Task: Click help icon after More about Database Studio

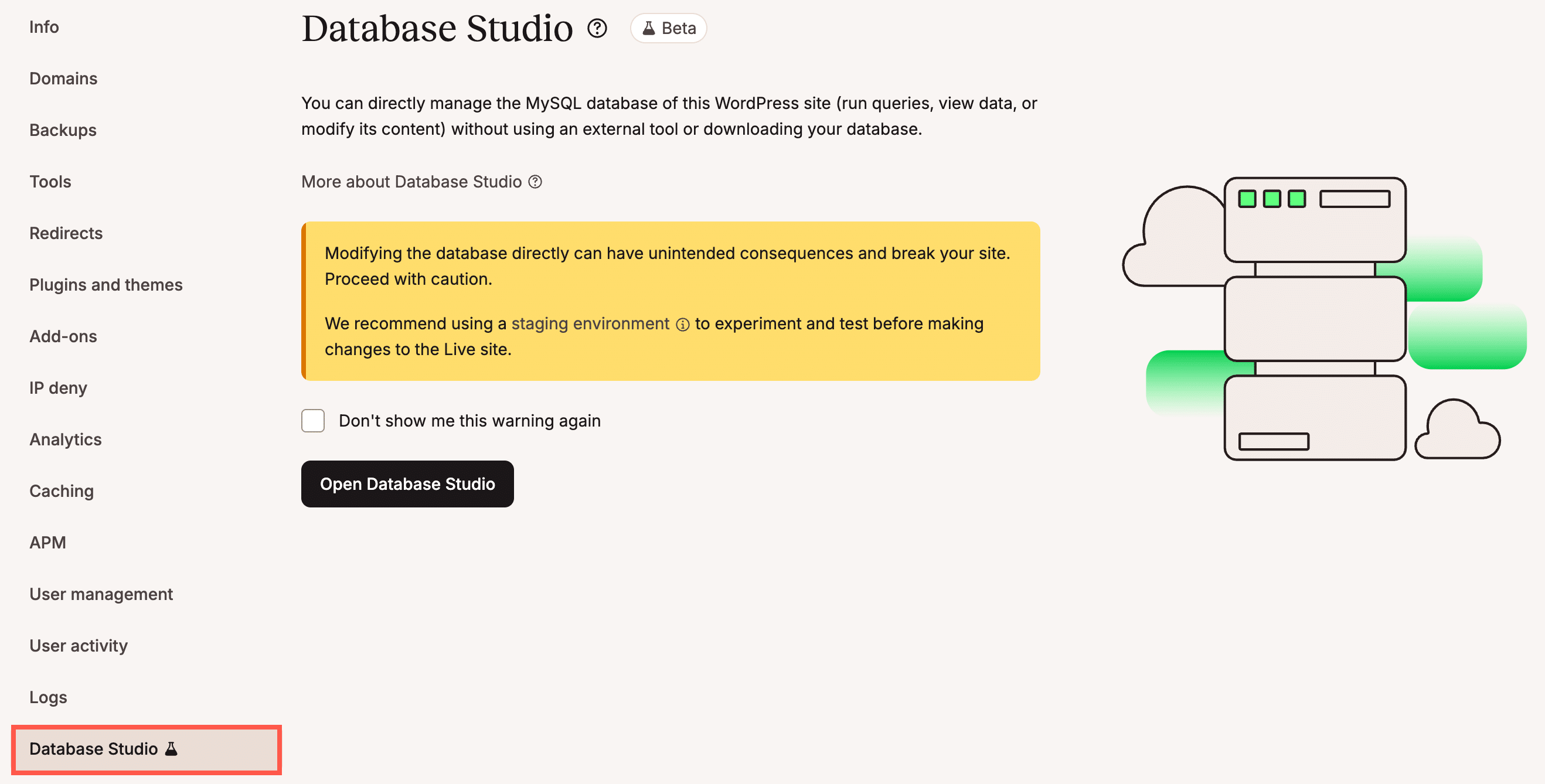Action: pyautogui.click(x=536, y=182)
